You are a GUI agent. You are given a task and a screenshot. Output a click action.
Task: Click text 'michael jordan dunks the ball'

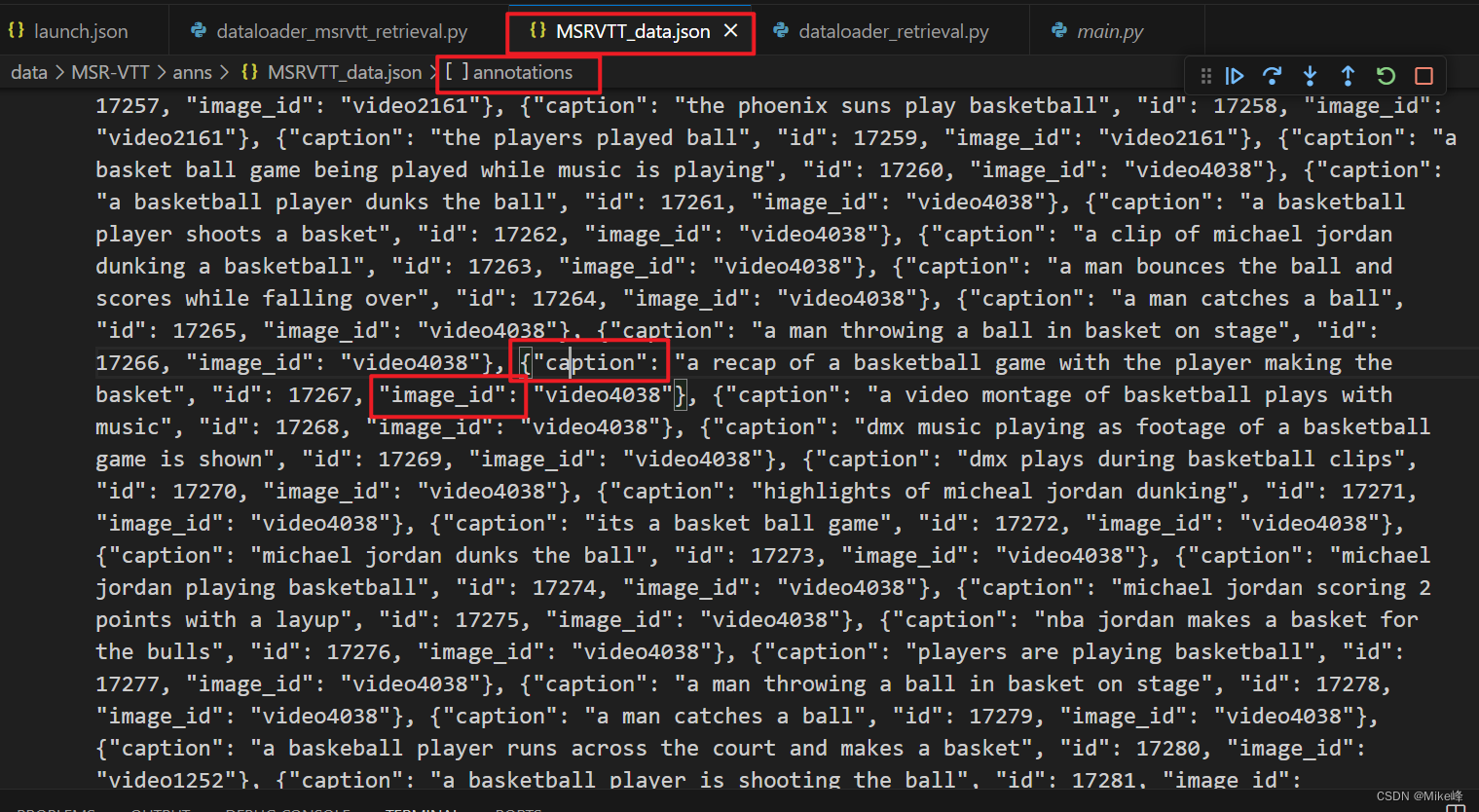[449, 555]
